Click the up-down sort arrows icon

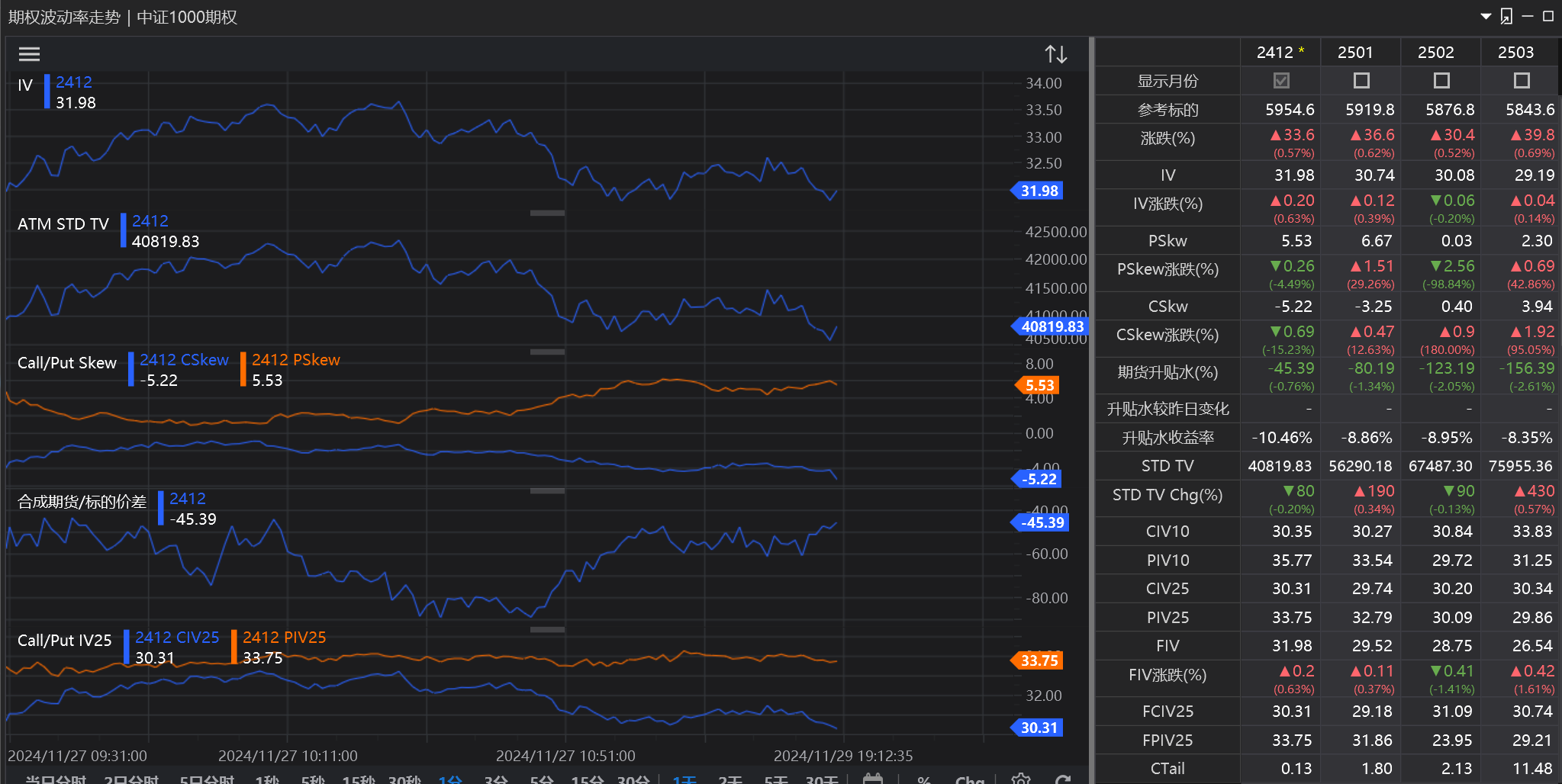pyautogui.click(x=1055, y=54)
